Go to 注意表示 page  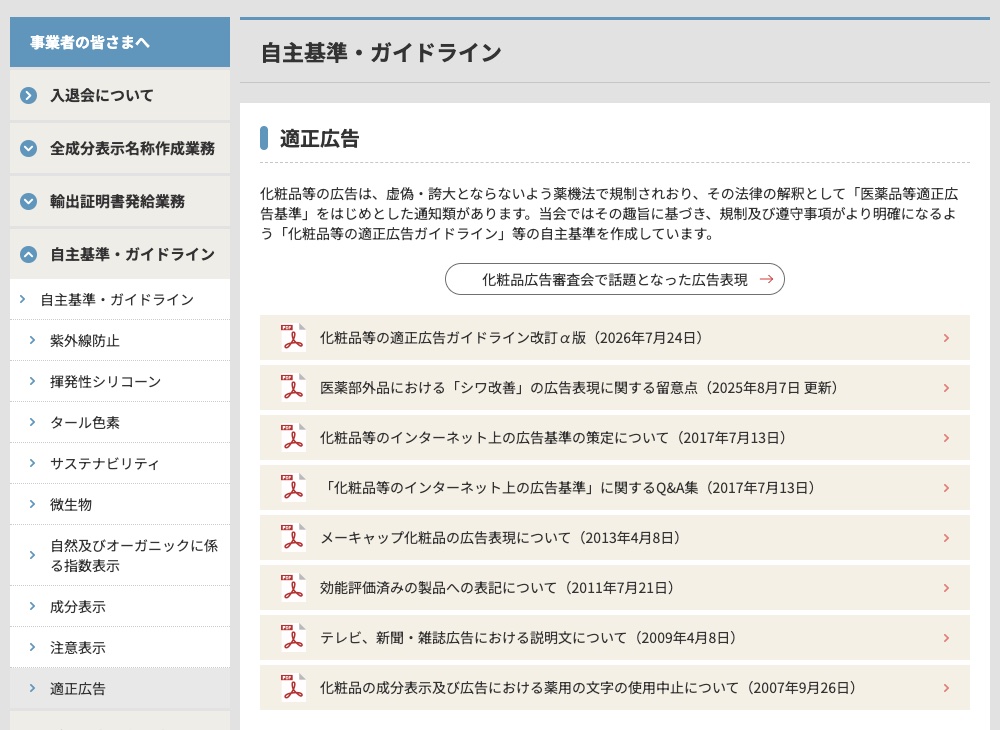point(120,648)
